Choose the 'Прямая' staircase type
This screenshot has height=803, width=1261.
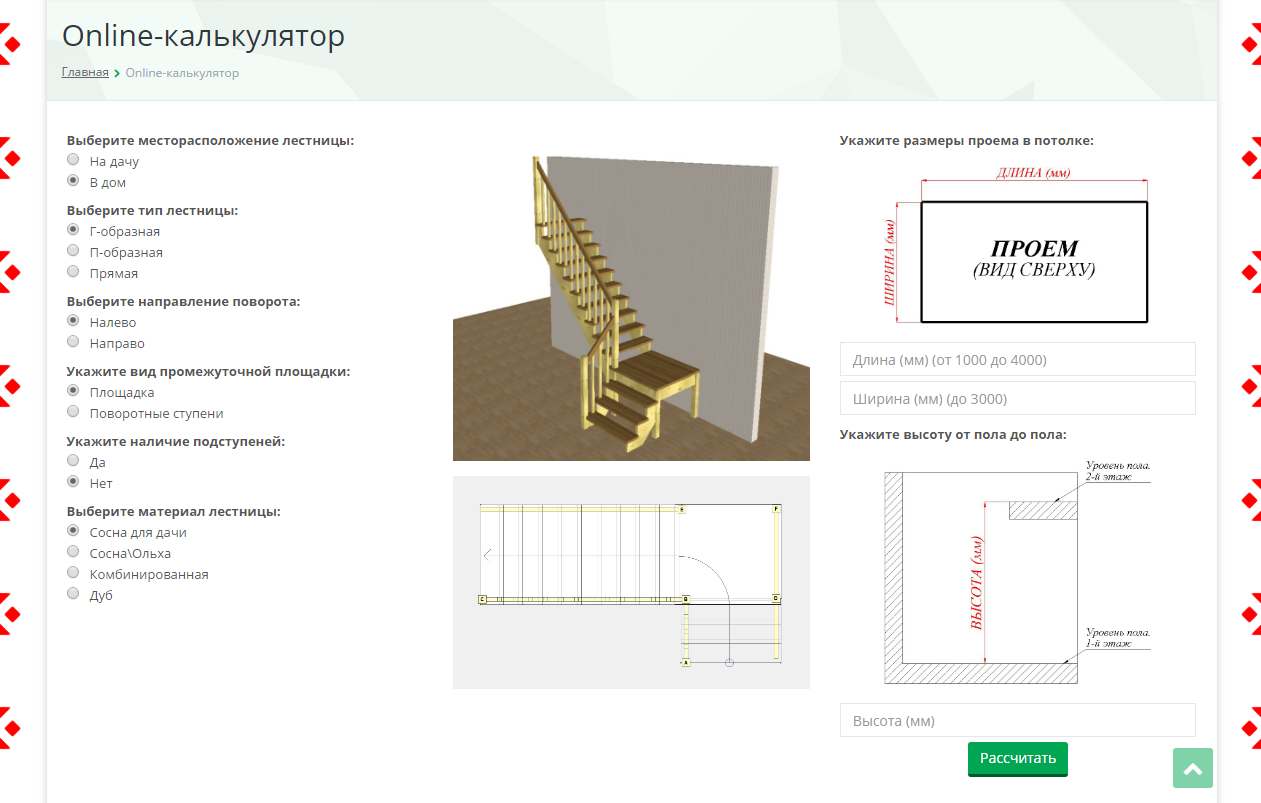pos(73,272)
